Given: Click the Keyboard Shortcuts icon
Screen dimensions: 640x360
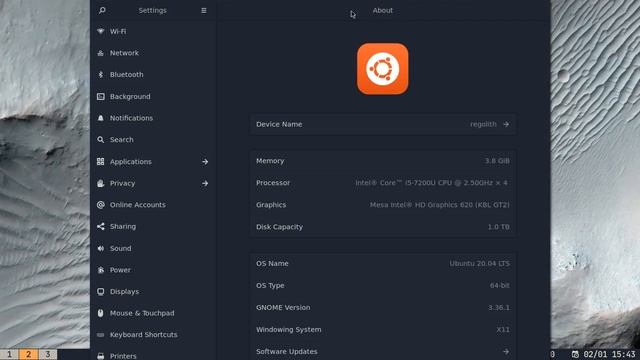Looking at the screenshot, I should coord(100,335).
